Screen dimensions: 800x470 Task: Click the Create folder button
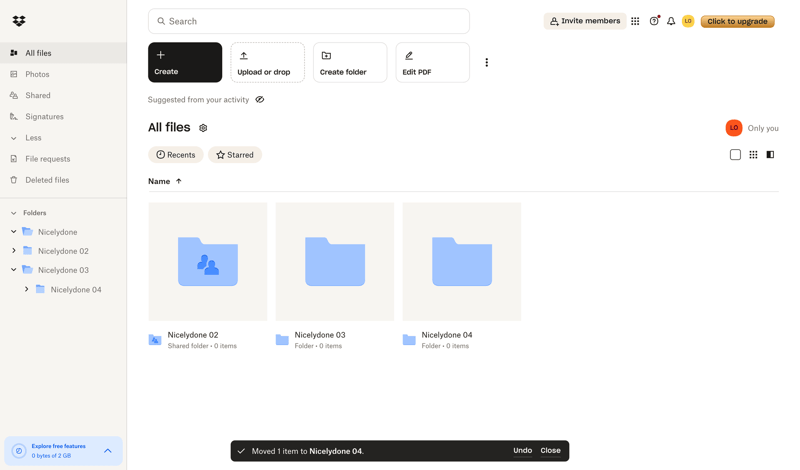click(x=350, y=62)
